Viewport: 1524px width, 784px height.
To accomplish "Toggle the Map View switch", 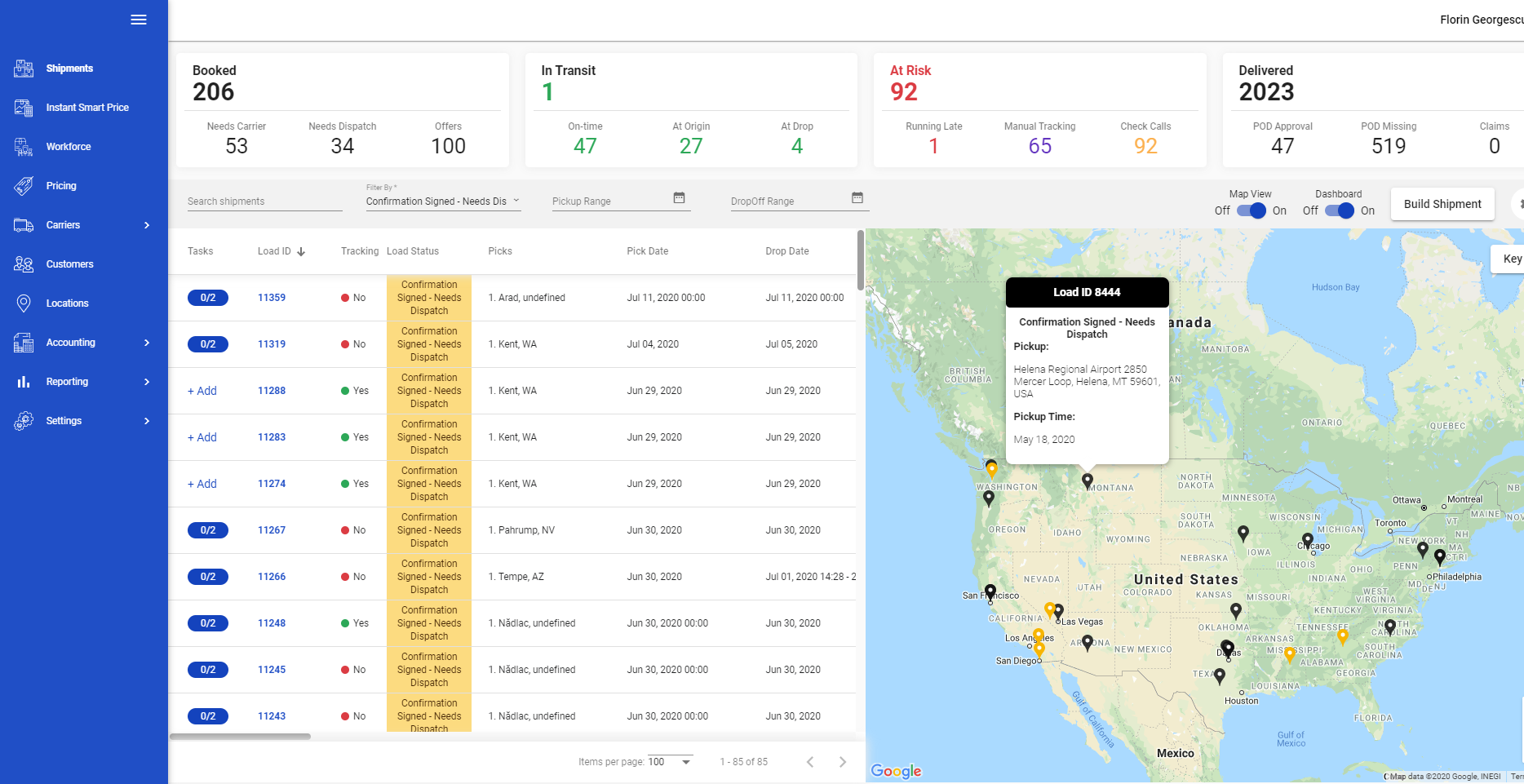I will (x=1251, y=210).
